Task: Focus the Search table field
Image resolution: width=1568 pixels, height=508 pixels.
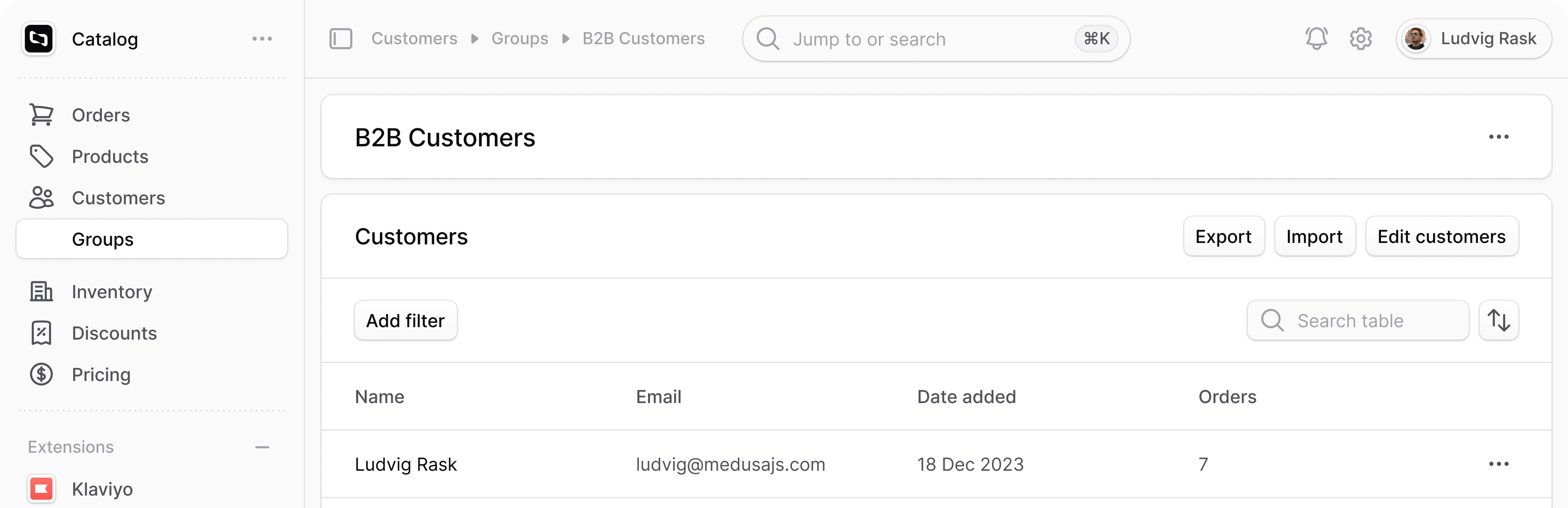Action: coord(1357,320)
